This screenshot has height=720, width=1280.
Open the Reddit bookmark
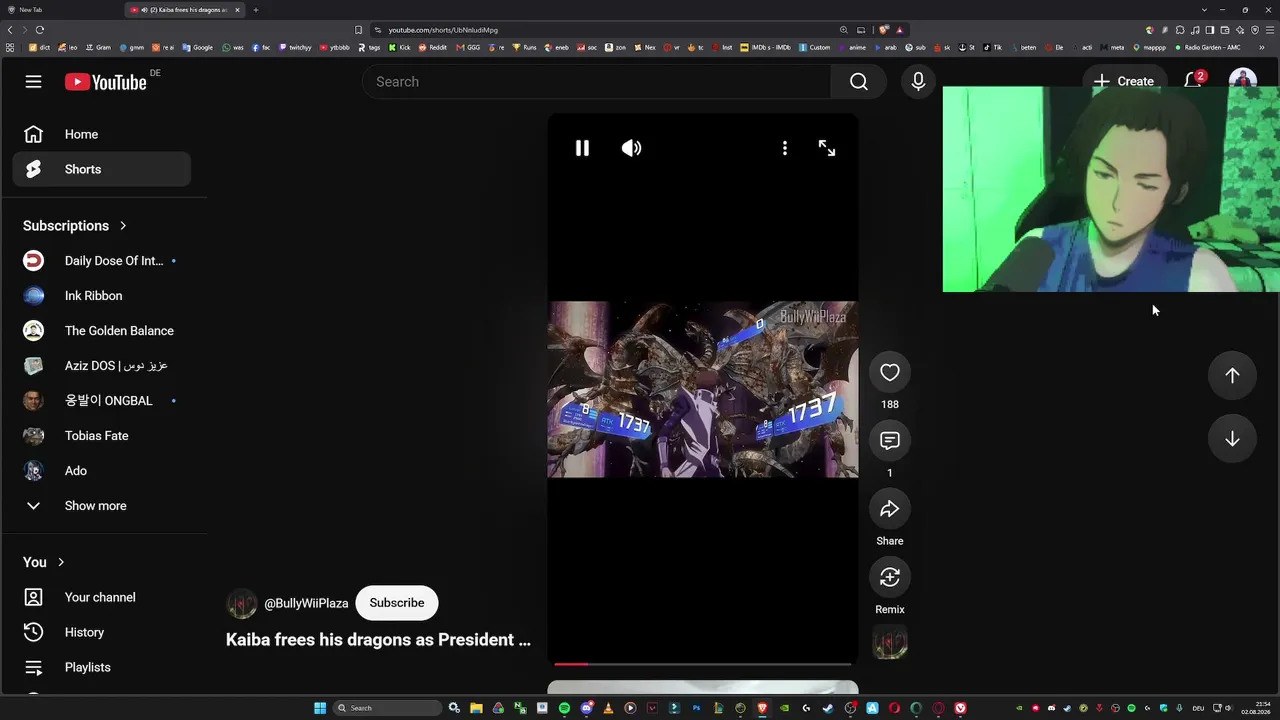[433, 47]
